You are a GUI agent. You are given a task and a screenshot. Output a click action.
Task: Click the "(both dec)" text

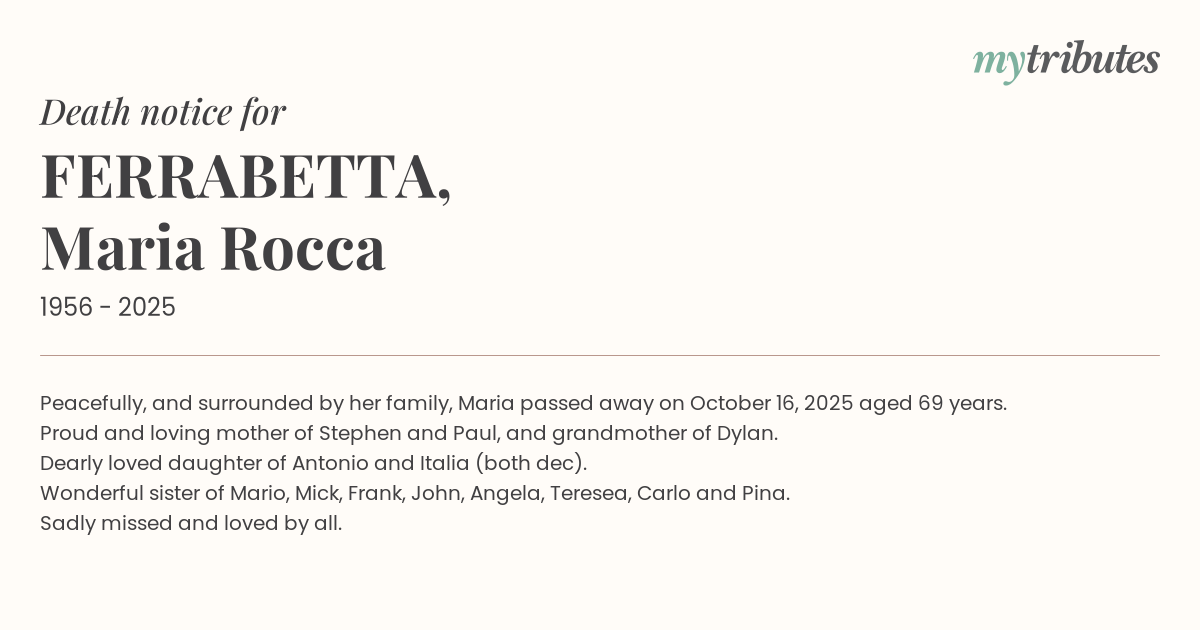530,463
